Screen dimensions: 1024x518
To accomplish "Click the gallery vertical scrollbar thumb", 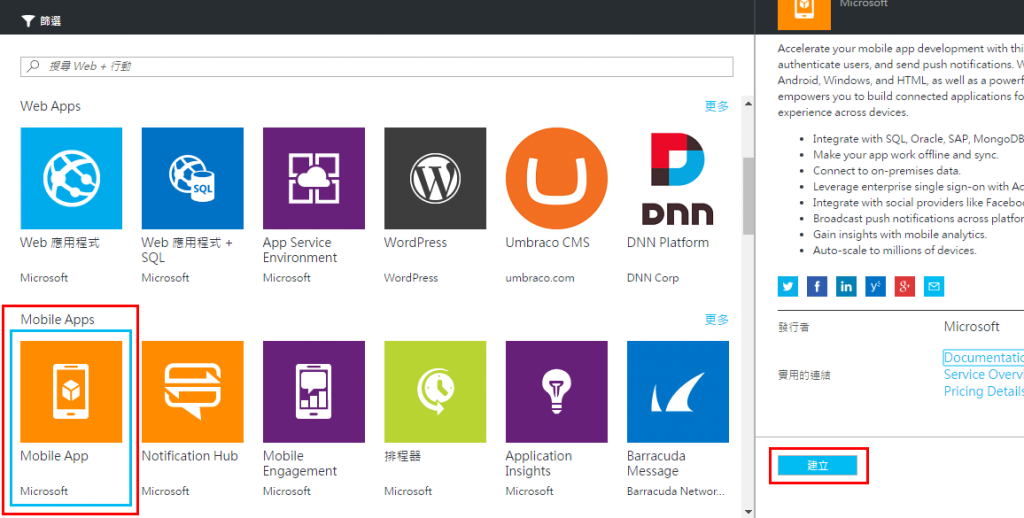I will (748, 196).
